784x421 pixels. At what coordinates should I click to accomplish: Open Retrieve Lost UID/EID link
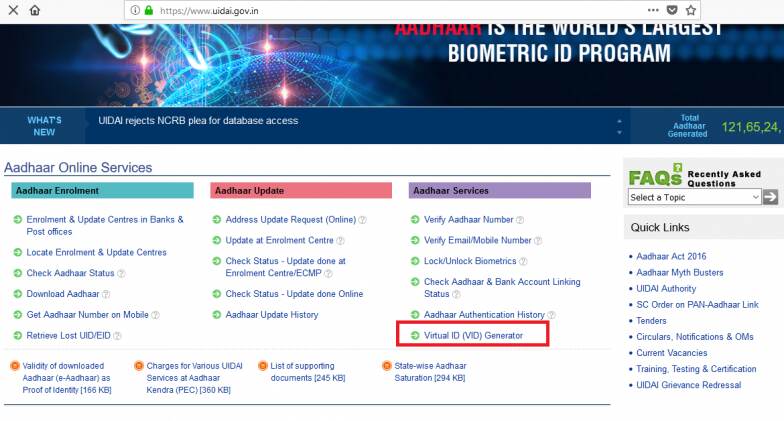tap(68, 336)
